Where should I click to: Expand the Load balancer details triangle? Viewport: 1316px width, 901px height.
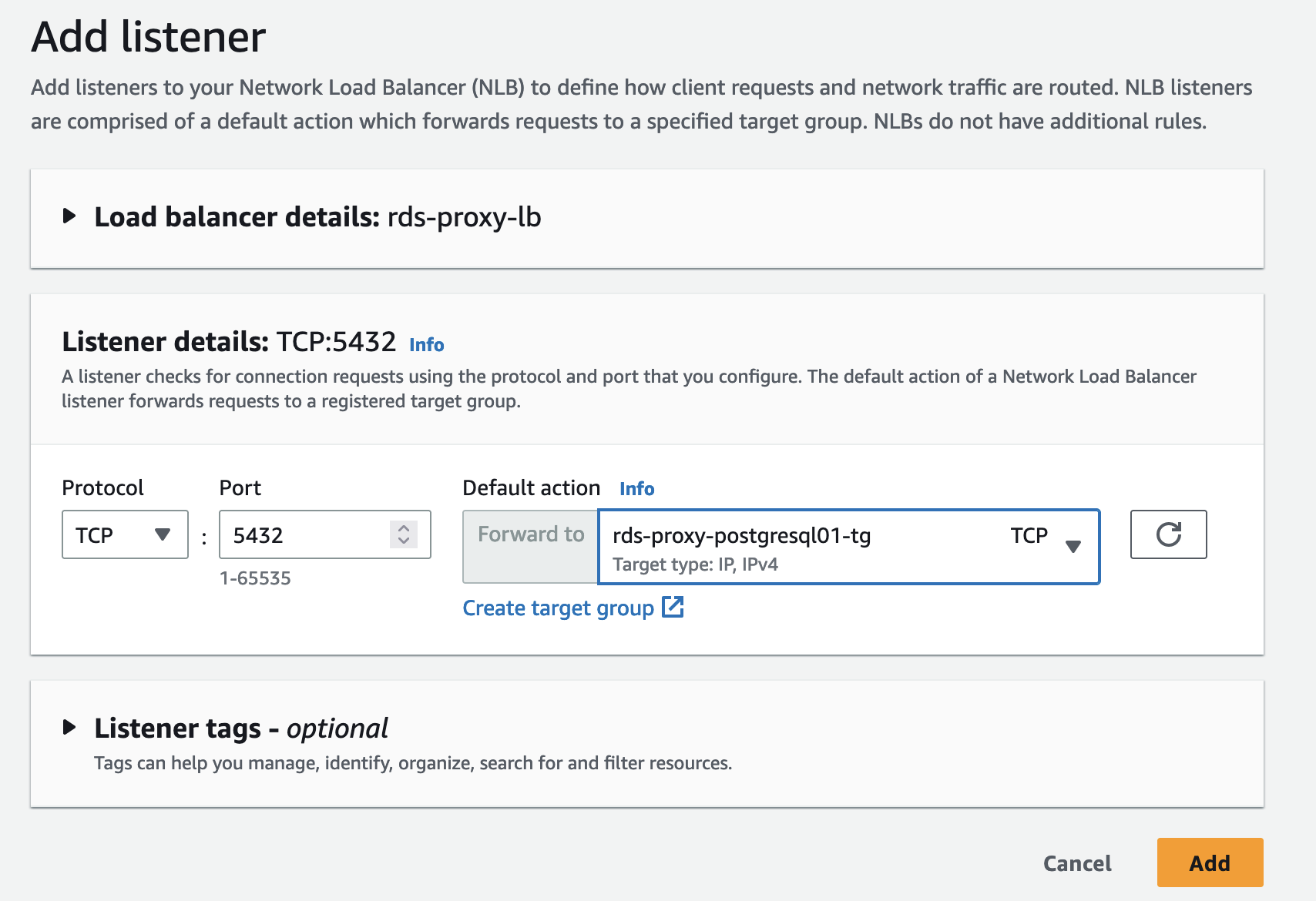[69, 216]
